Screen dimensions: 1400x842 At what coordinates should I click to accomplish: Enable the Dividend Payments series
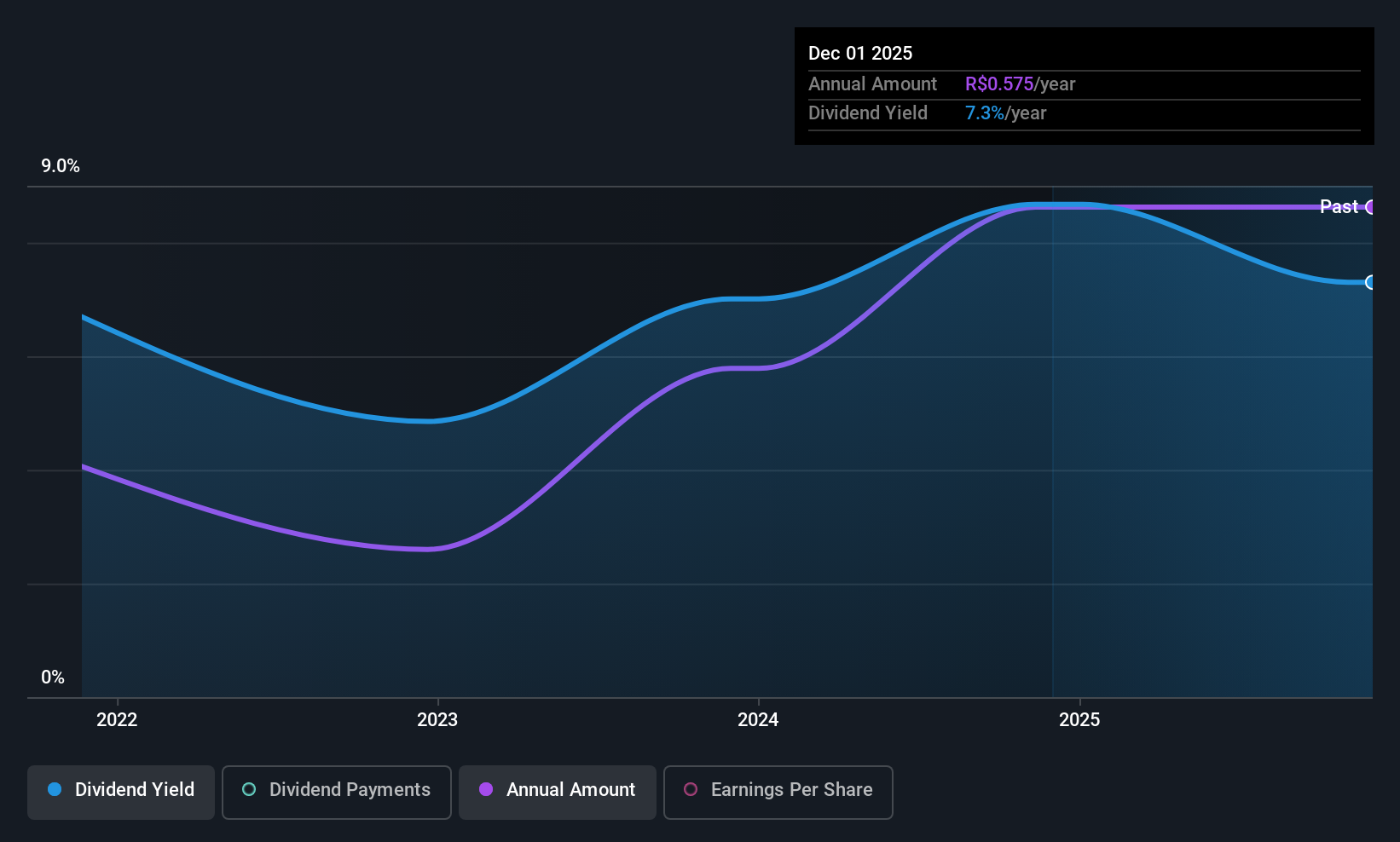337,792
